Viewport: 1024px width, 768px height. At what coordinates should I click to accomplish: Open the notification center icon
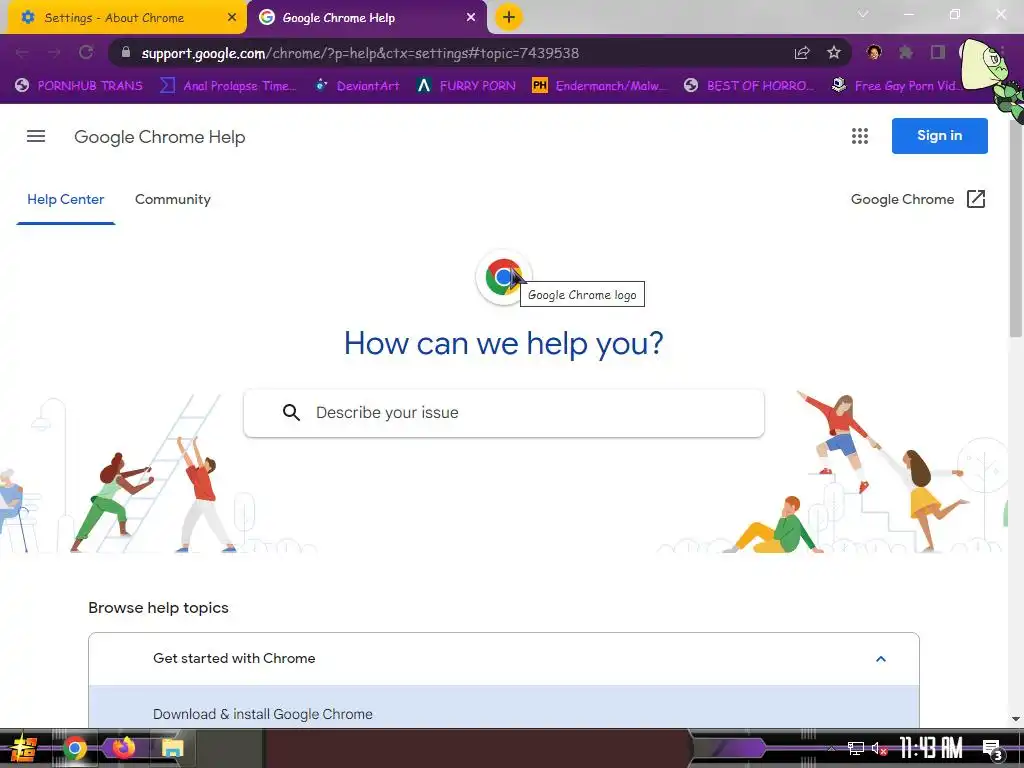[993, 749]
